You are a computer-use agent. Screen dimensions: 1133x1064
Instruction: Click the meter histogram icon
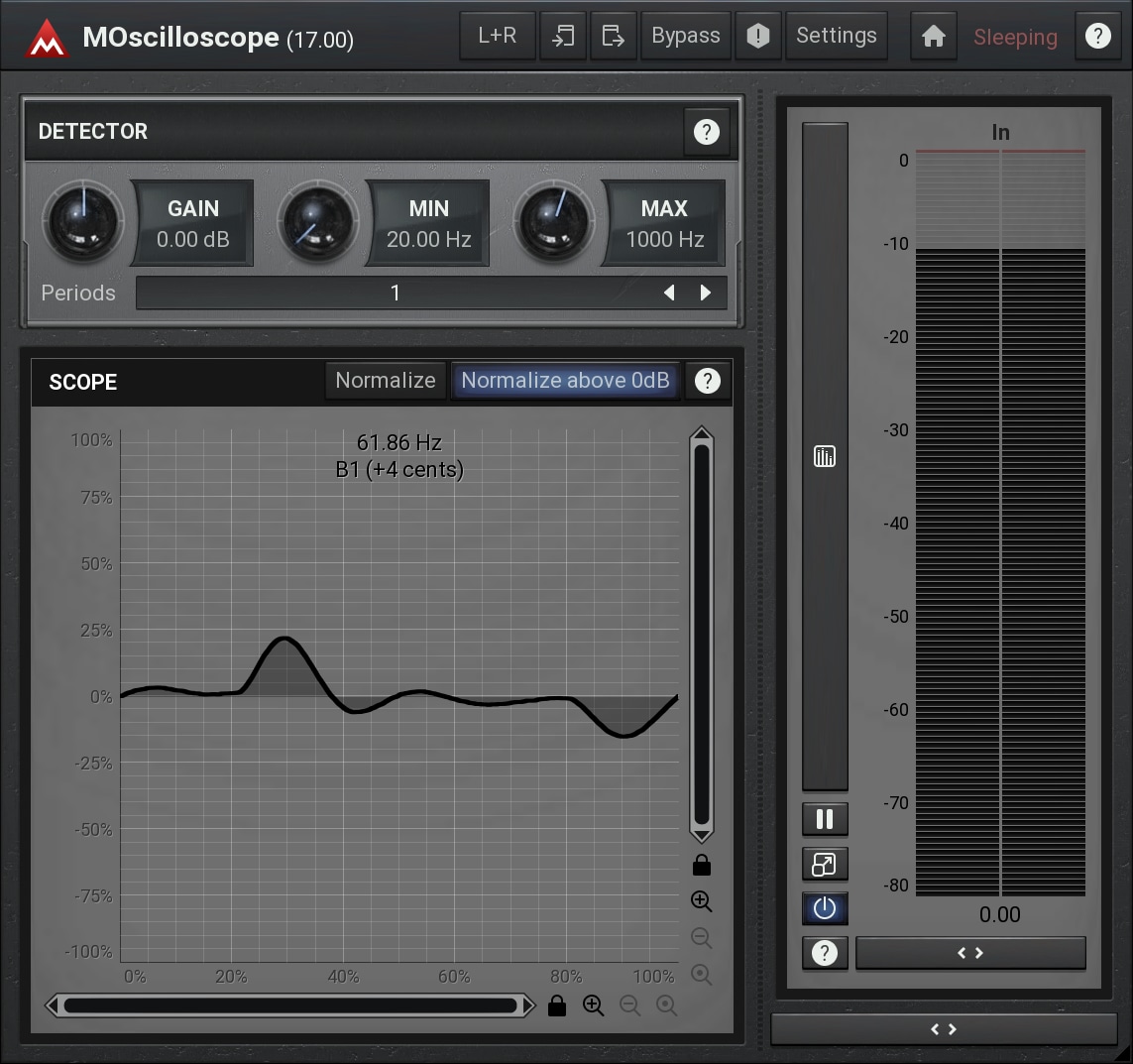coord(825,456)
